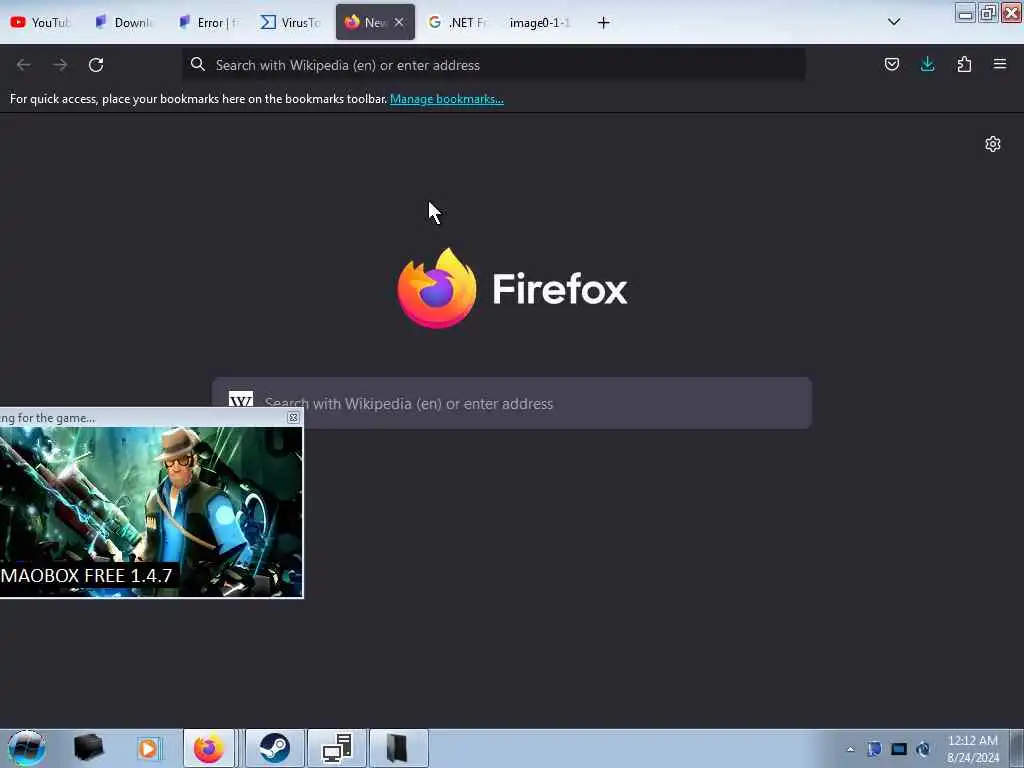Go forward one page
This screenshot has height=768, width=1024.
(x=60, y=65)
